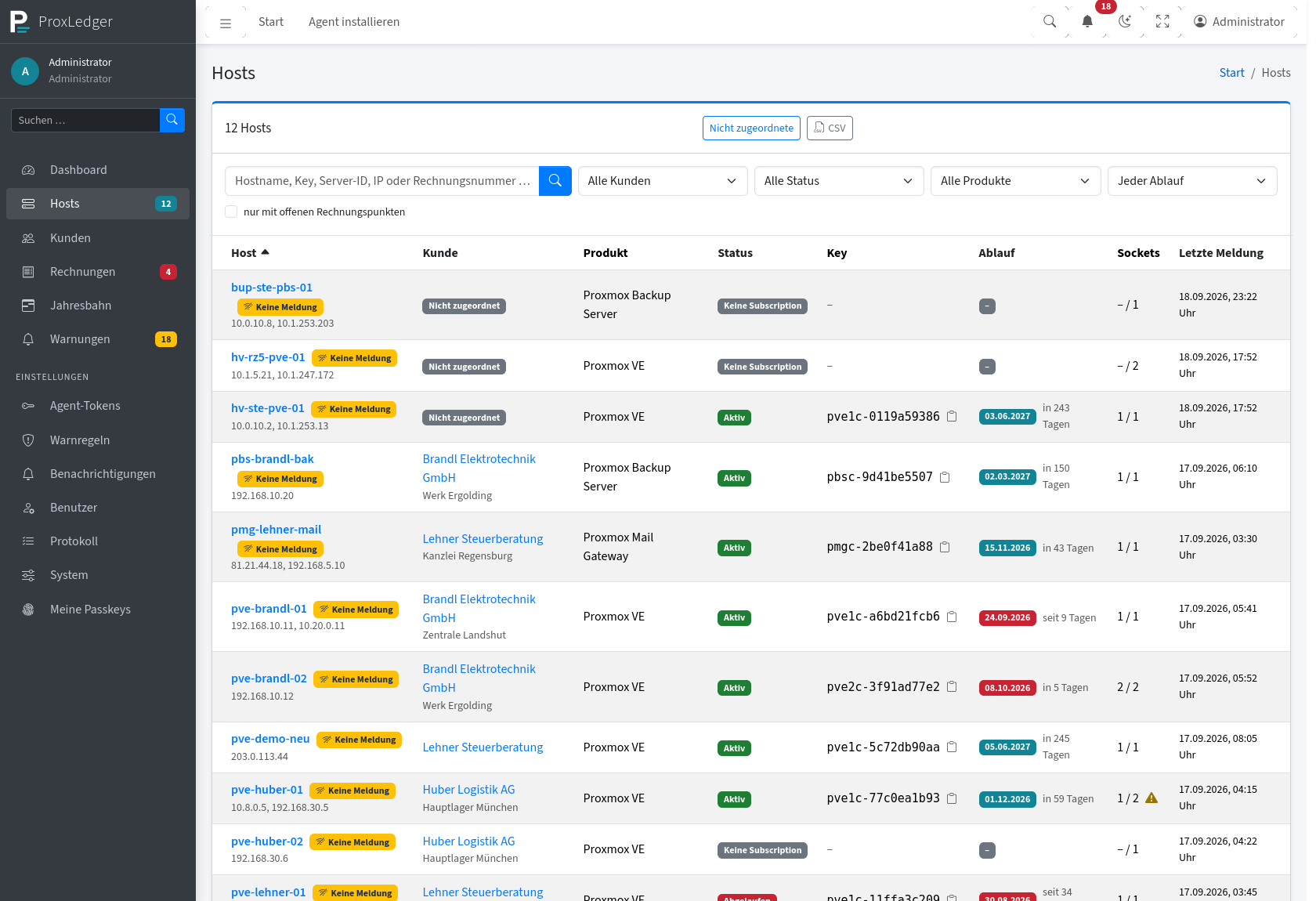Open the 'Alle Status' filter dropdown
1316x901 pixels.
click(x=839, y=181)
